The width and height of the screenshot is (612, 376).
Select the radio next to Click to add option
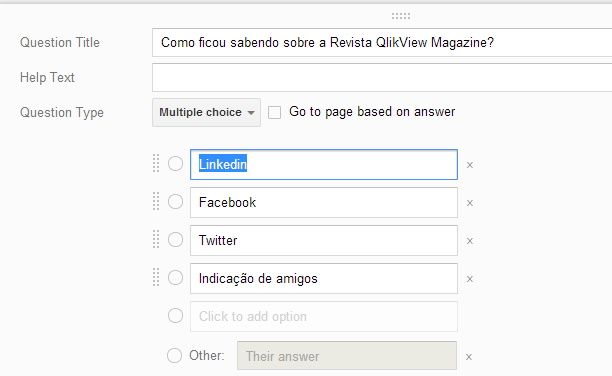click(175, 315)
